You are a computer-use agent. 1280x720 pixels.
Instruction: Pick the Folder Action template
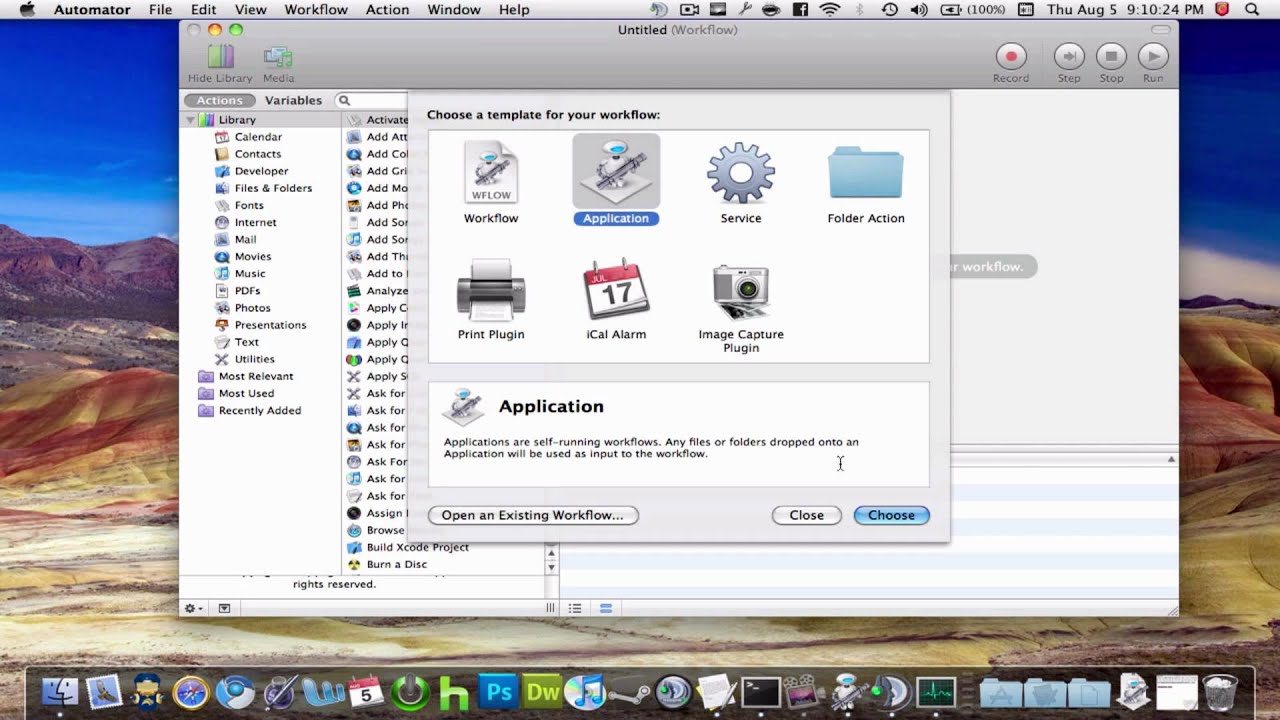(x=866, y=174)
